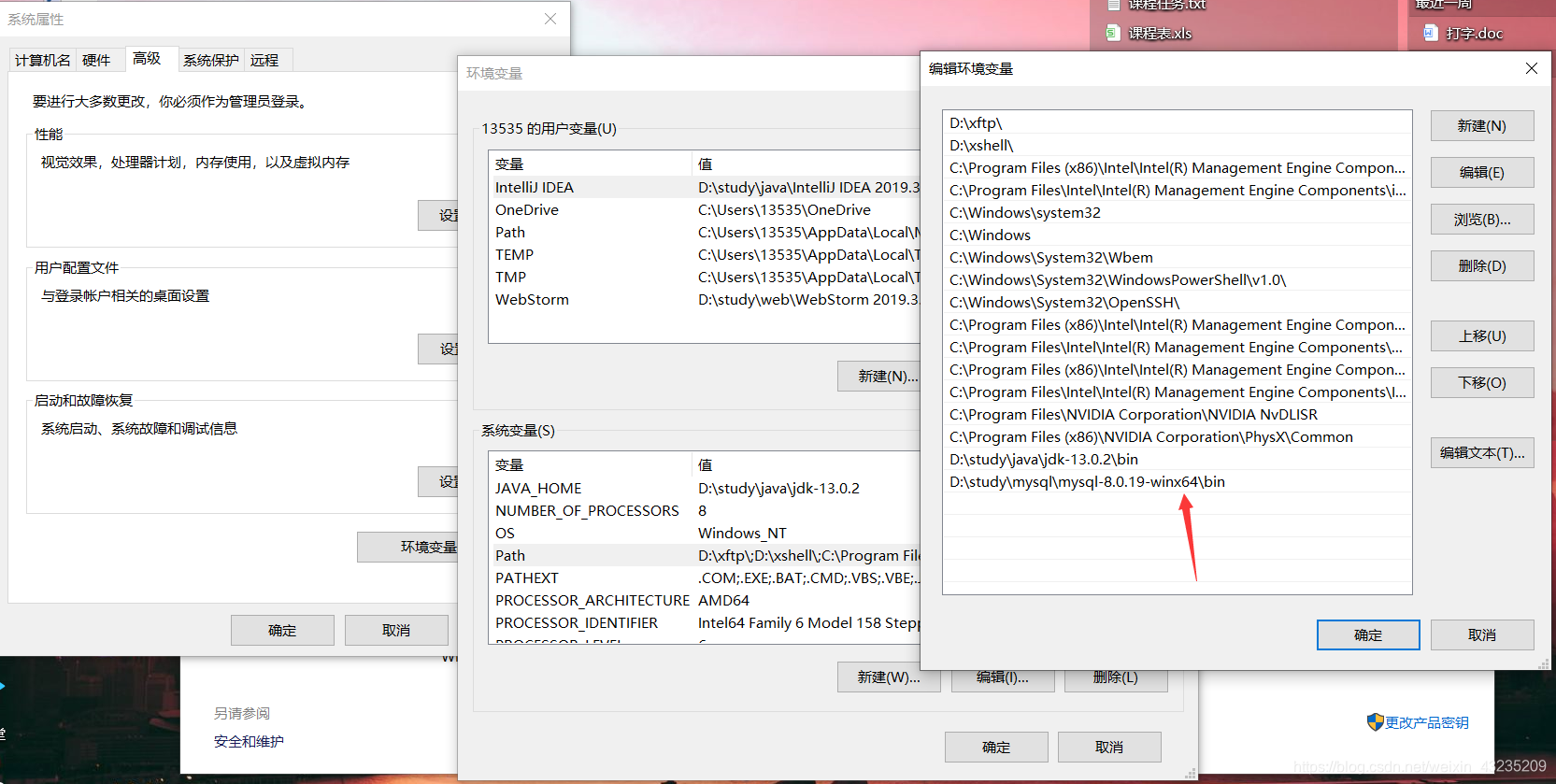Close the 系统属性 window
The image size is (1556, 784).
[x=550, y=19]
